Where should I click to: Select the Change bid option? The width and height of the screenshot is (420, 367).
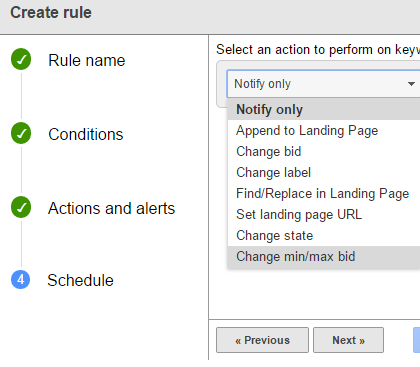point(324,152)
